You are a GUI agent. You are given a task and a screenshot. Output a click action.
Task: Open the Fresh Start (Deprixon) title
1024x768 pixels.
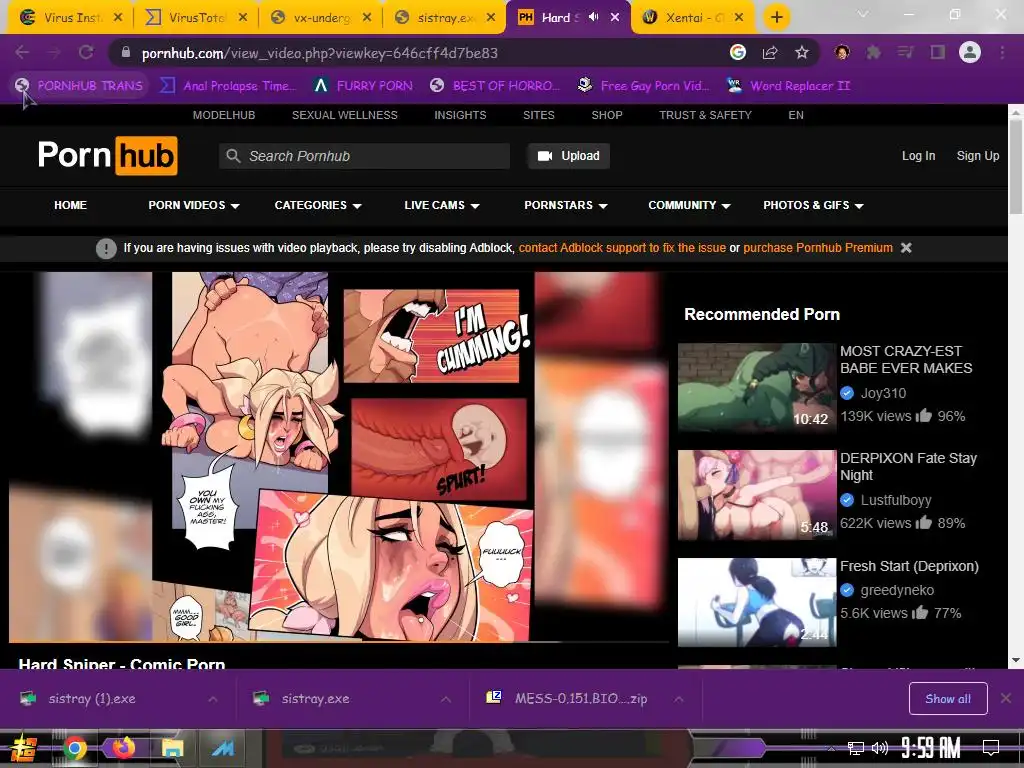909,566
